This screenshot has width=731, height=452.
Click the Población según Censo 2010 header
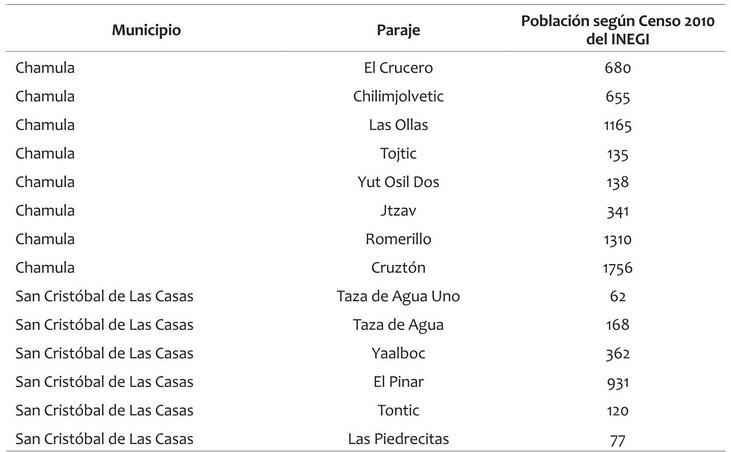pos(618,30)
